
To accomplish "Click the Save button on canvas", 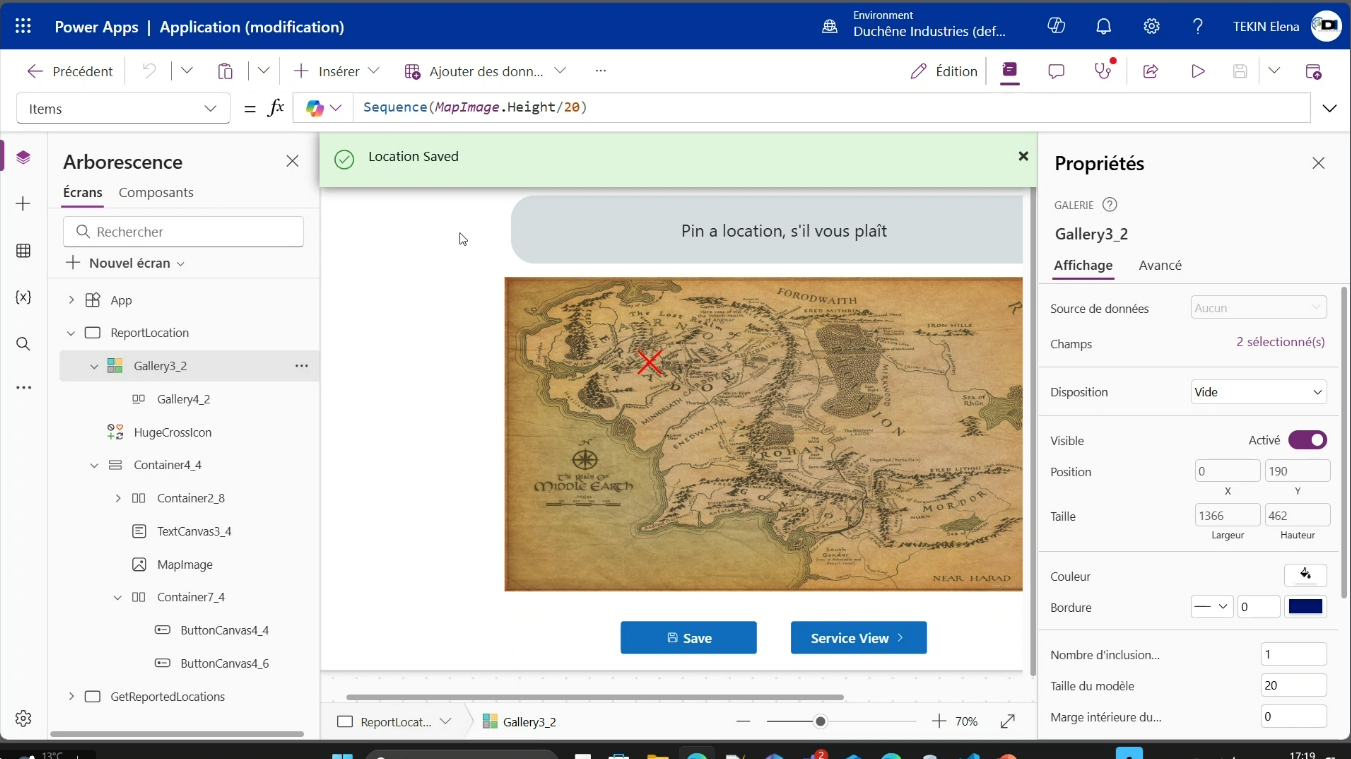I will coord(688,638).
